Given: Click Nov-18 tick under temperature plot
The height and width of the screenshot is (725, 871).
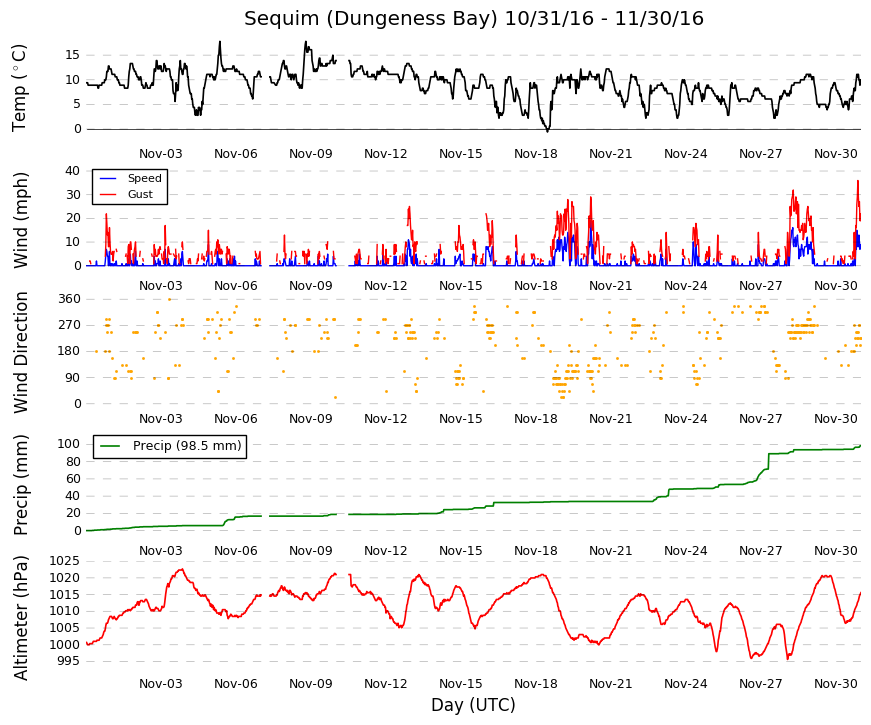Looking at the screenshot, I should [535, 154].
